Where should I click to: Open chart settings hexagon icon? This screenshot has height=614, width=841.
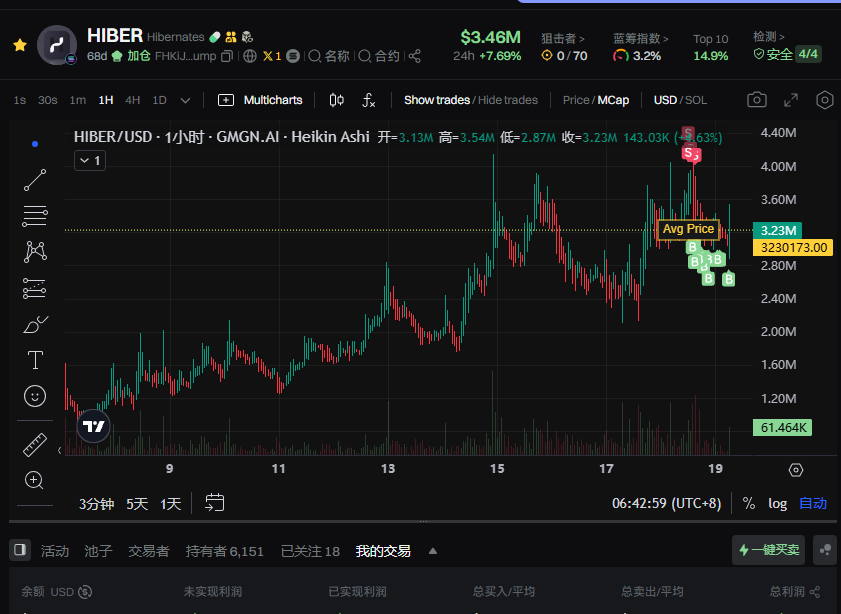click(x=824, y=100)
